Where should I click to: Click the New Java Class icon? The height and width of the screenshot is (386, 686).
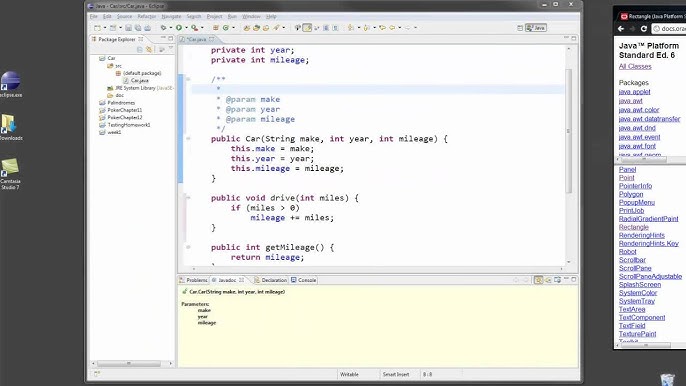click(x=226, y=28)
